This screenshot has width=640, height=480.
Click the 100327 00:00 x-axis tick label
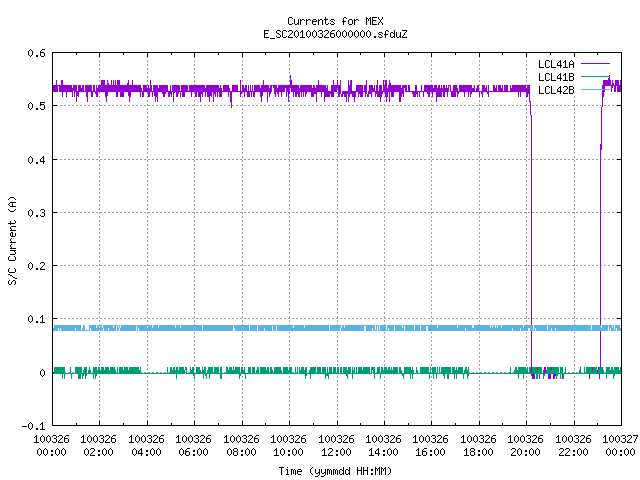[620, 446]
